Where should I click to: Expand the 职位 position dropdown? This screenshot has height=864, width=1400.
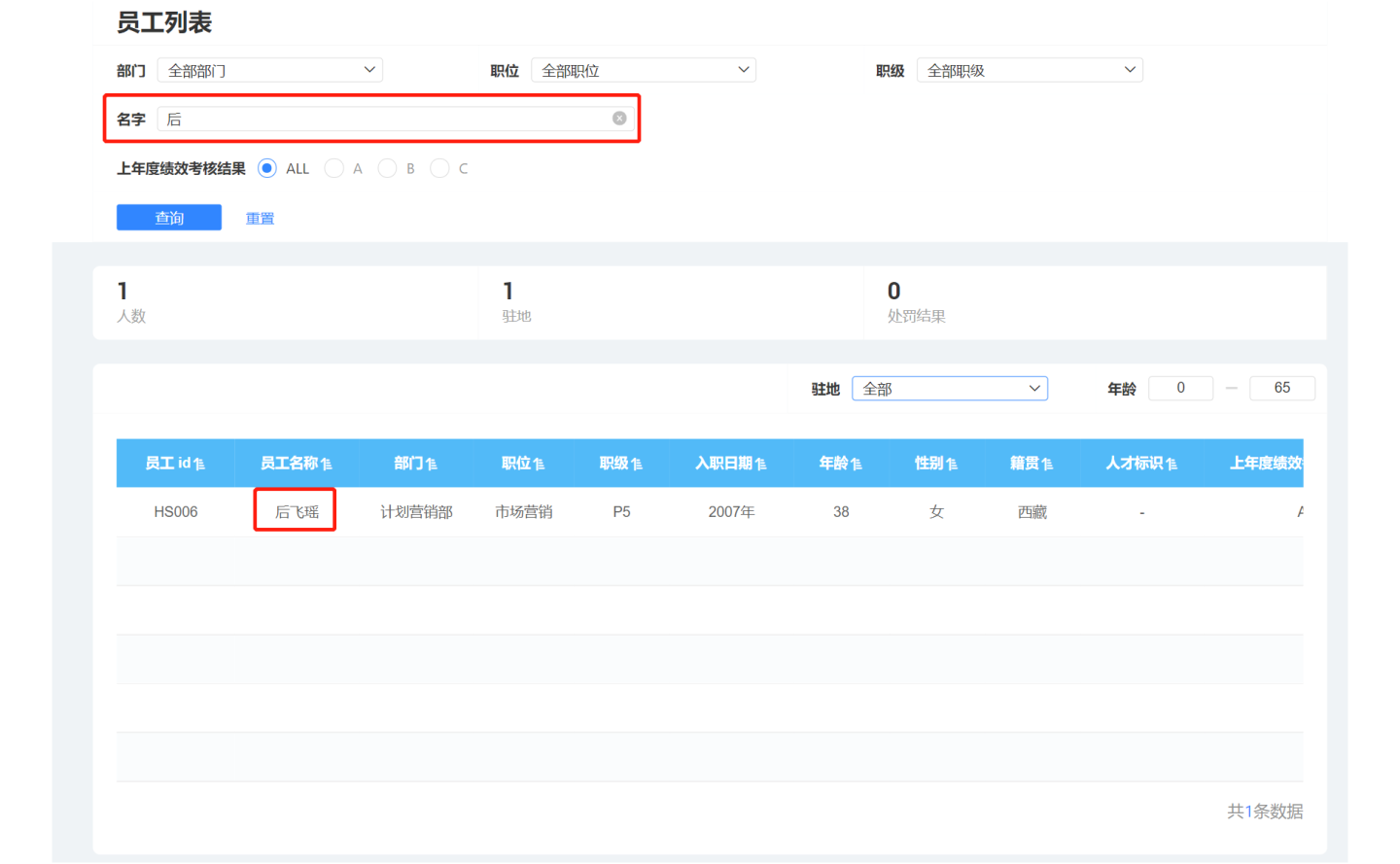tap(644, 70)
